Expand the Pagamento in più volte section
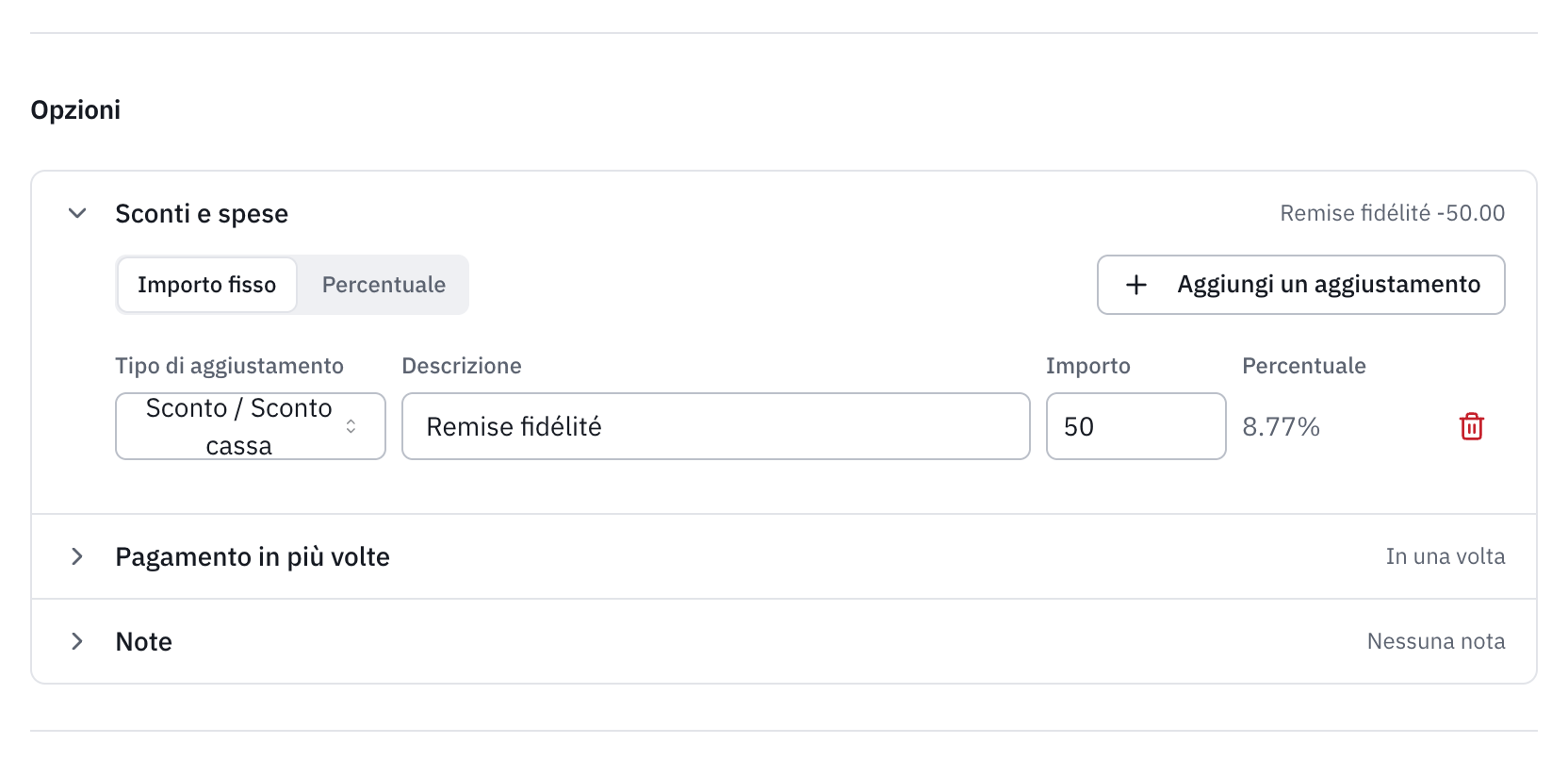 77,556
